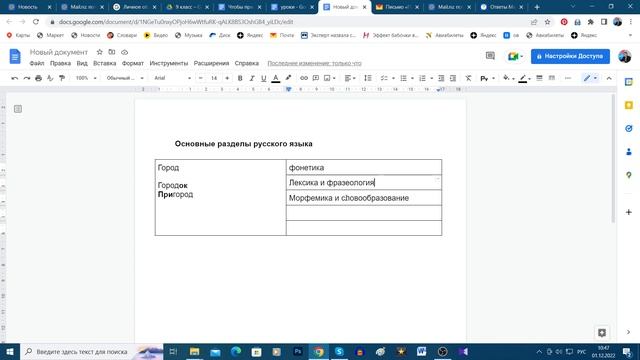Viewport: 640px width, 360px height.
Task: Click the Move document folder icon
Action: (x=112, y=52)
